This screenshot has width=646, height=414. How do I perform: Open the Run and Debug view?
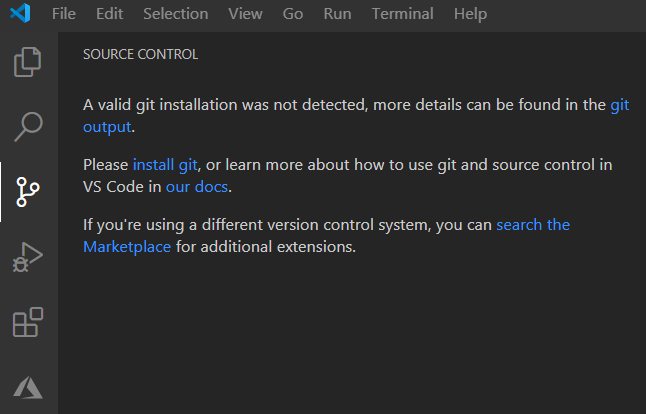pyautogui.click(x=28, y=257)
